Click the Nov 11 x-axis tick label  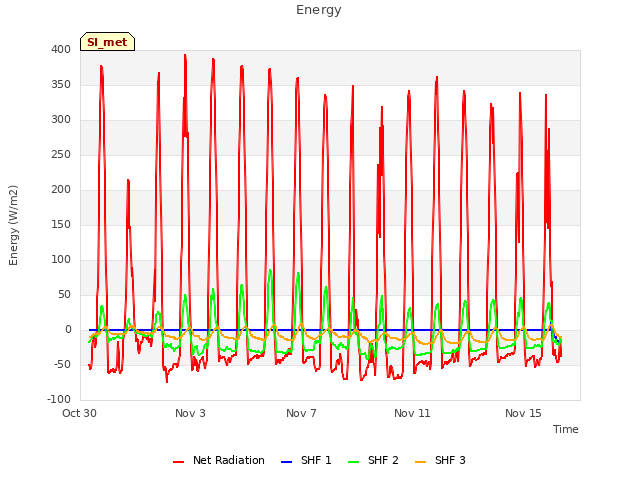(412, 413)
